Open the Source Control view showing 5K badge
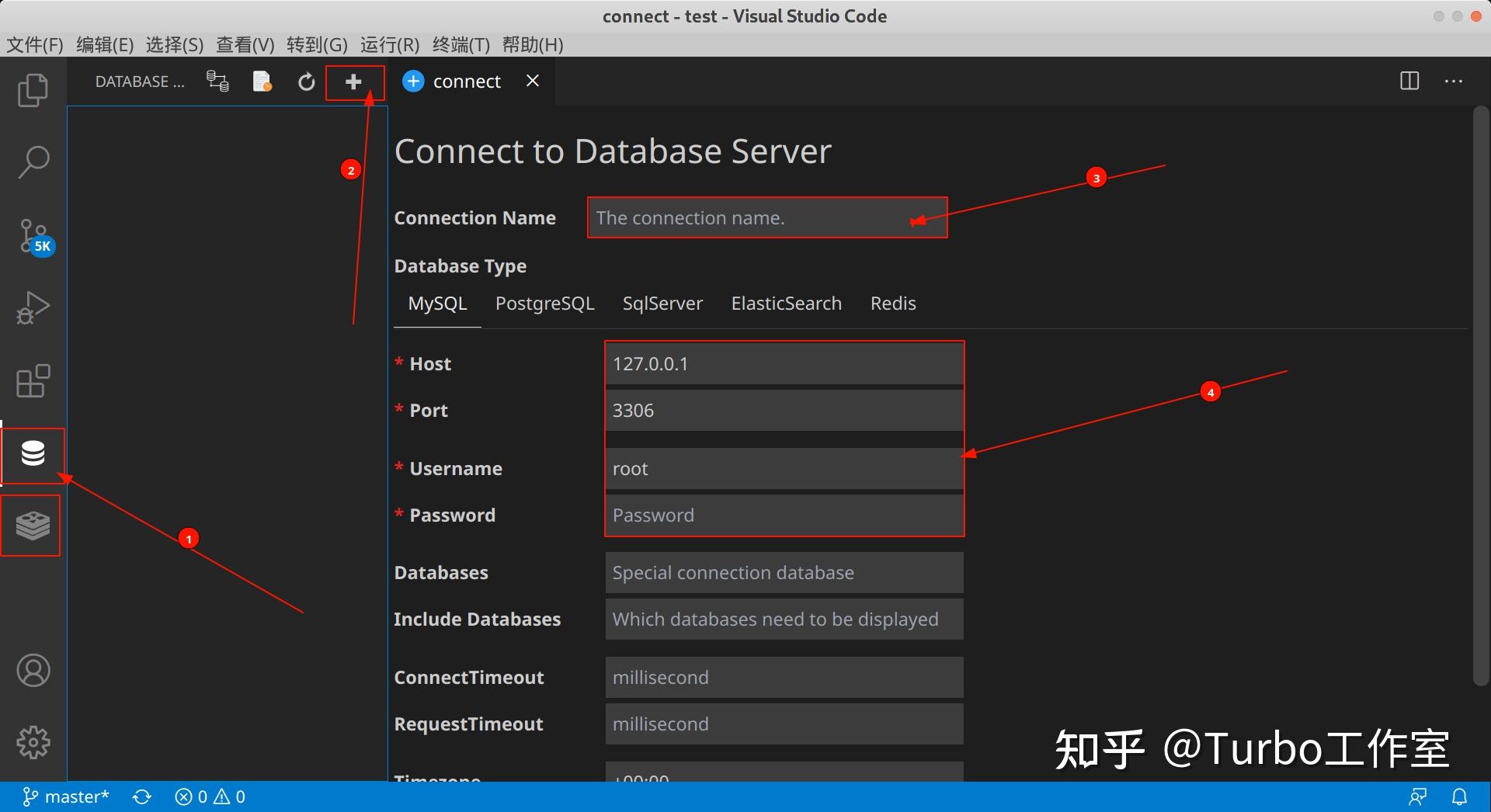 [x=33, y=237]
